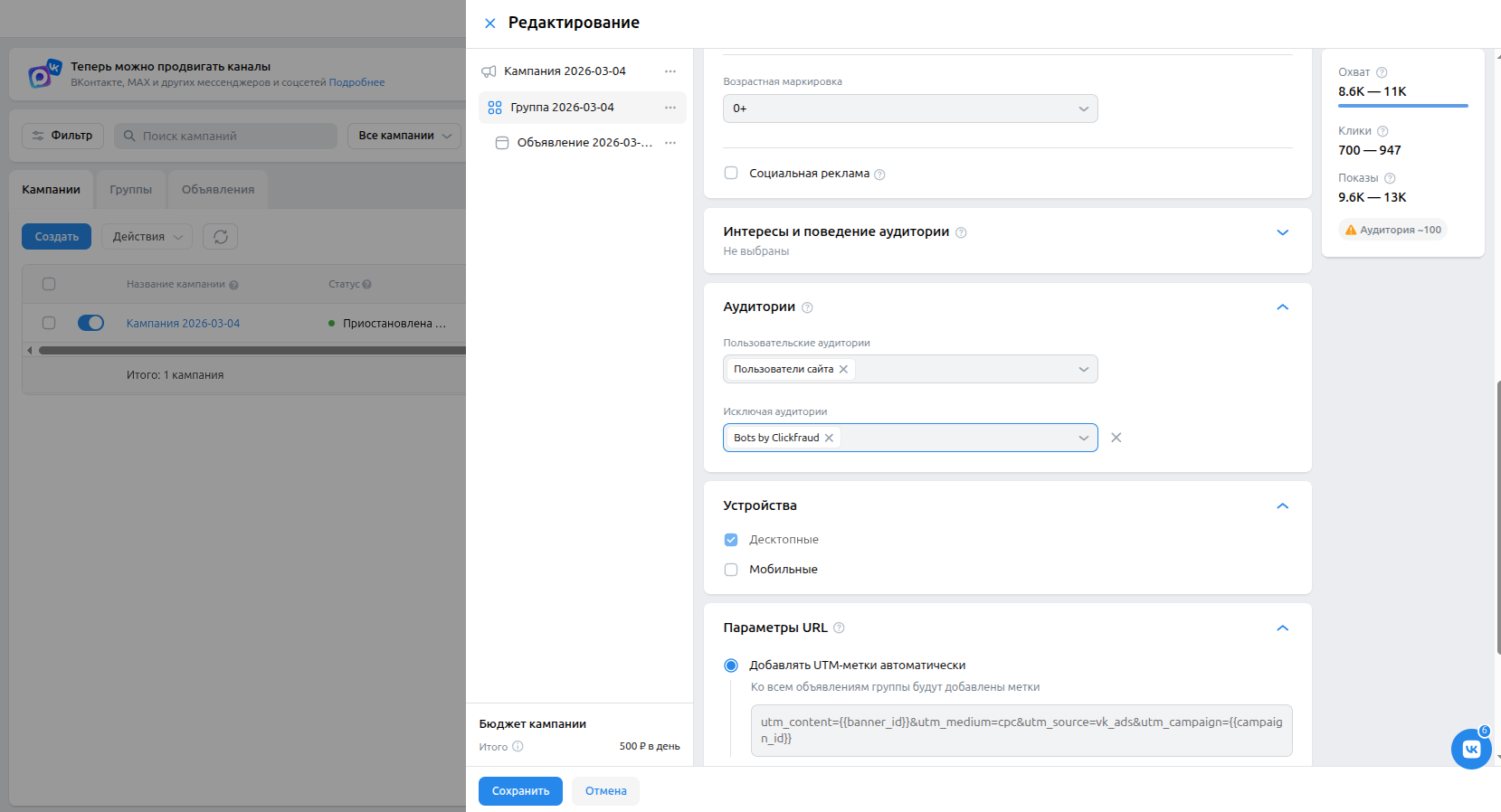Click the Отмена button
1501x812 pixels.
click(605, 791)
